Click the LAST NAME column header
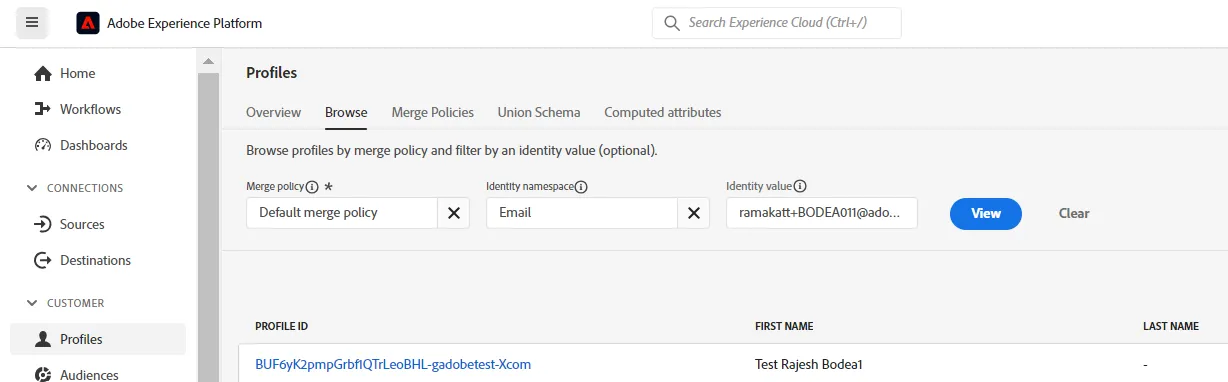Viewport: 1228px width, 382px height. tap(1171, 326)
